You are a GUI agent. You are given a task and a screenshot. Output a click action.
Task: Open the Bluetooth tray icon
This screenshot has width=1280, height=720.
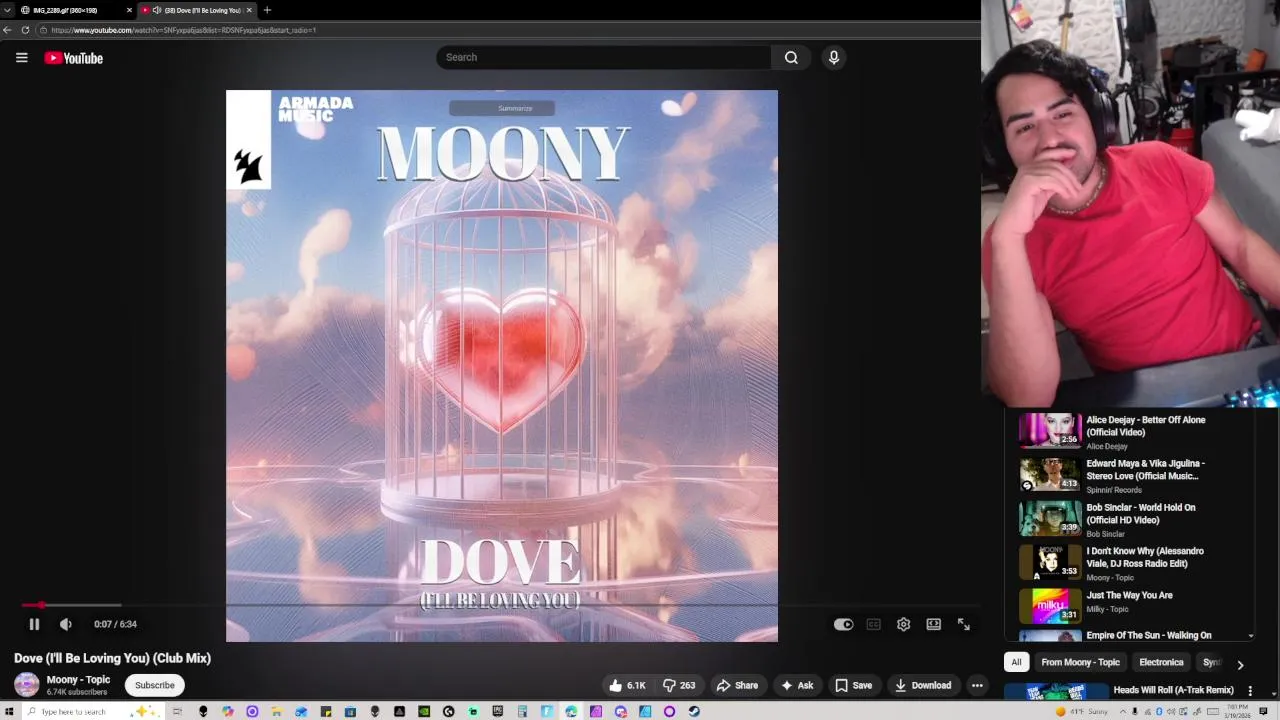(1159, 712)
